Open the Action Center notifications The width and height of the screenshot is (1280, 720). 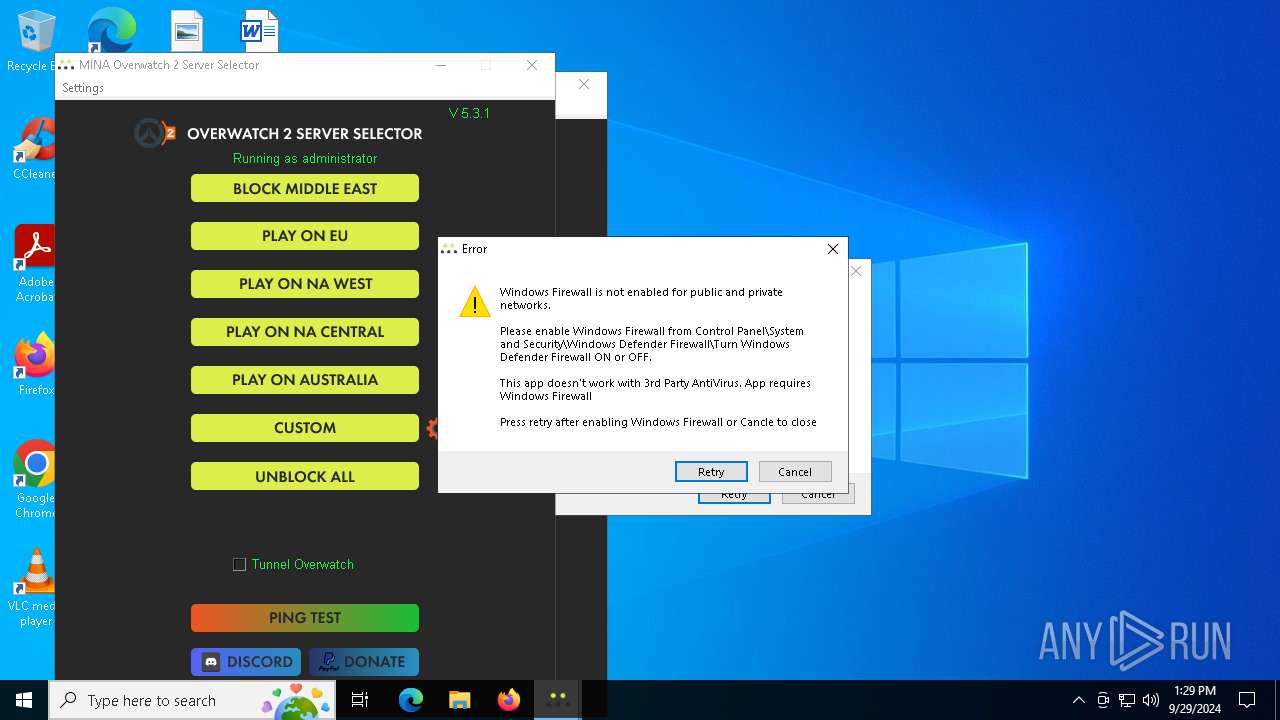click(1247, 700)
